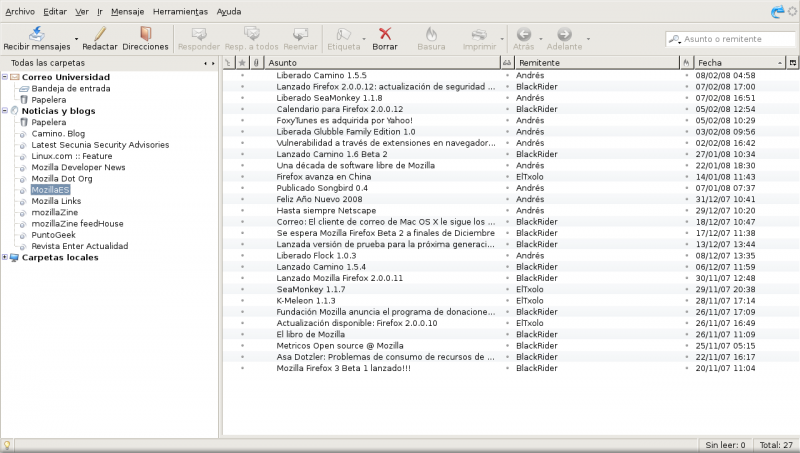
Task: Click the star column header icon
Action: (242, 63)
